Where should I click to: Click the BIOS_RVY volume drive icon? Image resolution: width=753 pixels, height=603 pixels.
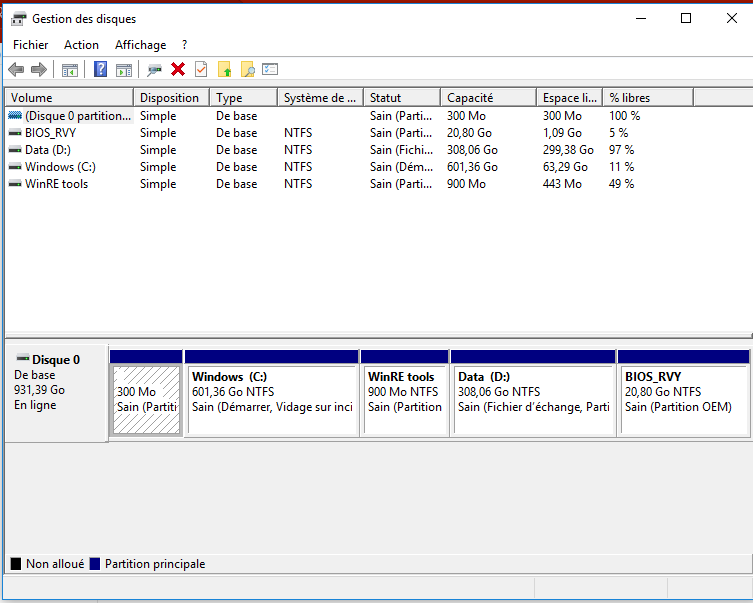15,133
